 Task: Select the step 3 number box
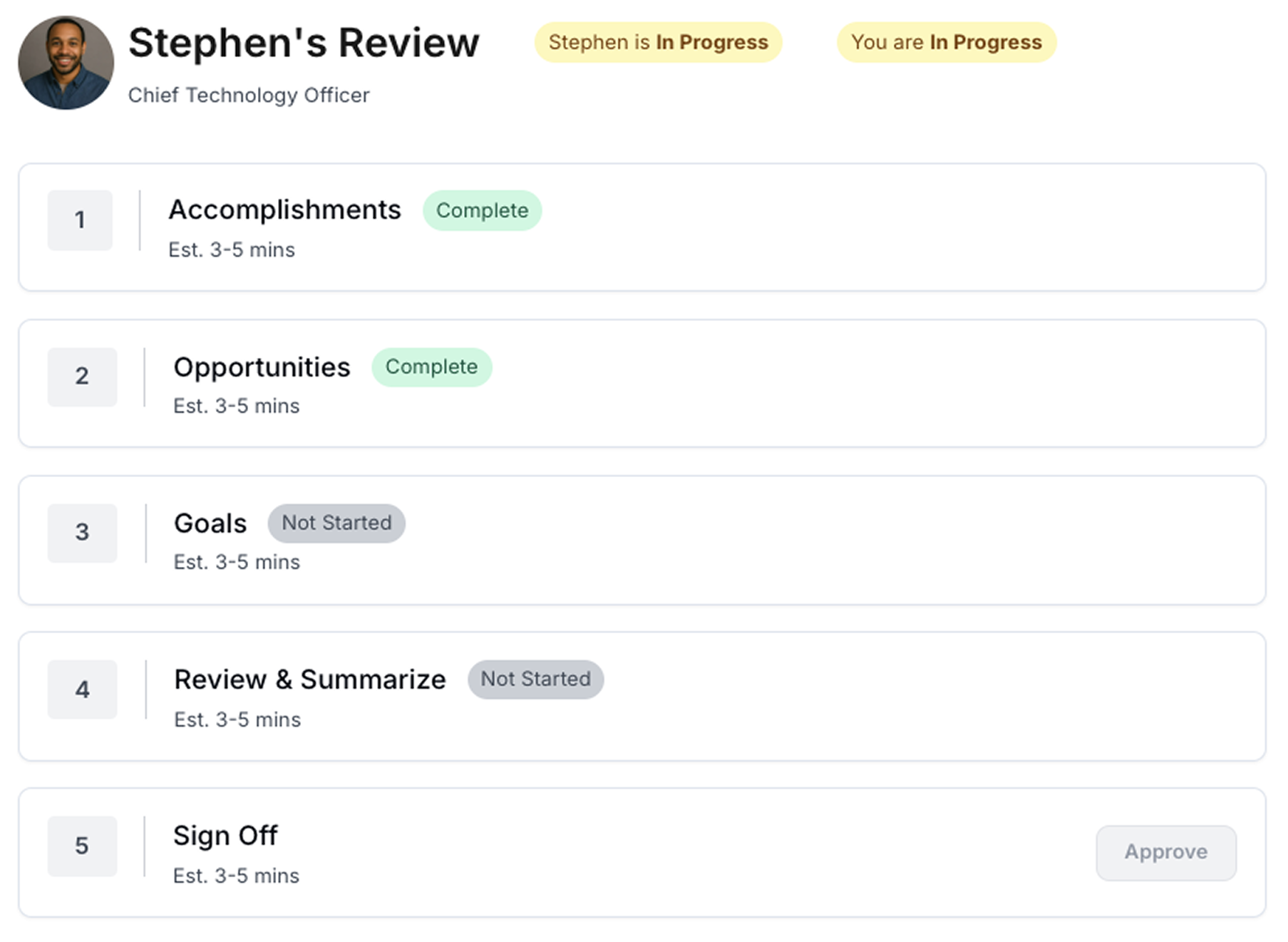82,533
